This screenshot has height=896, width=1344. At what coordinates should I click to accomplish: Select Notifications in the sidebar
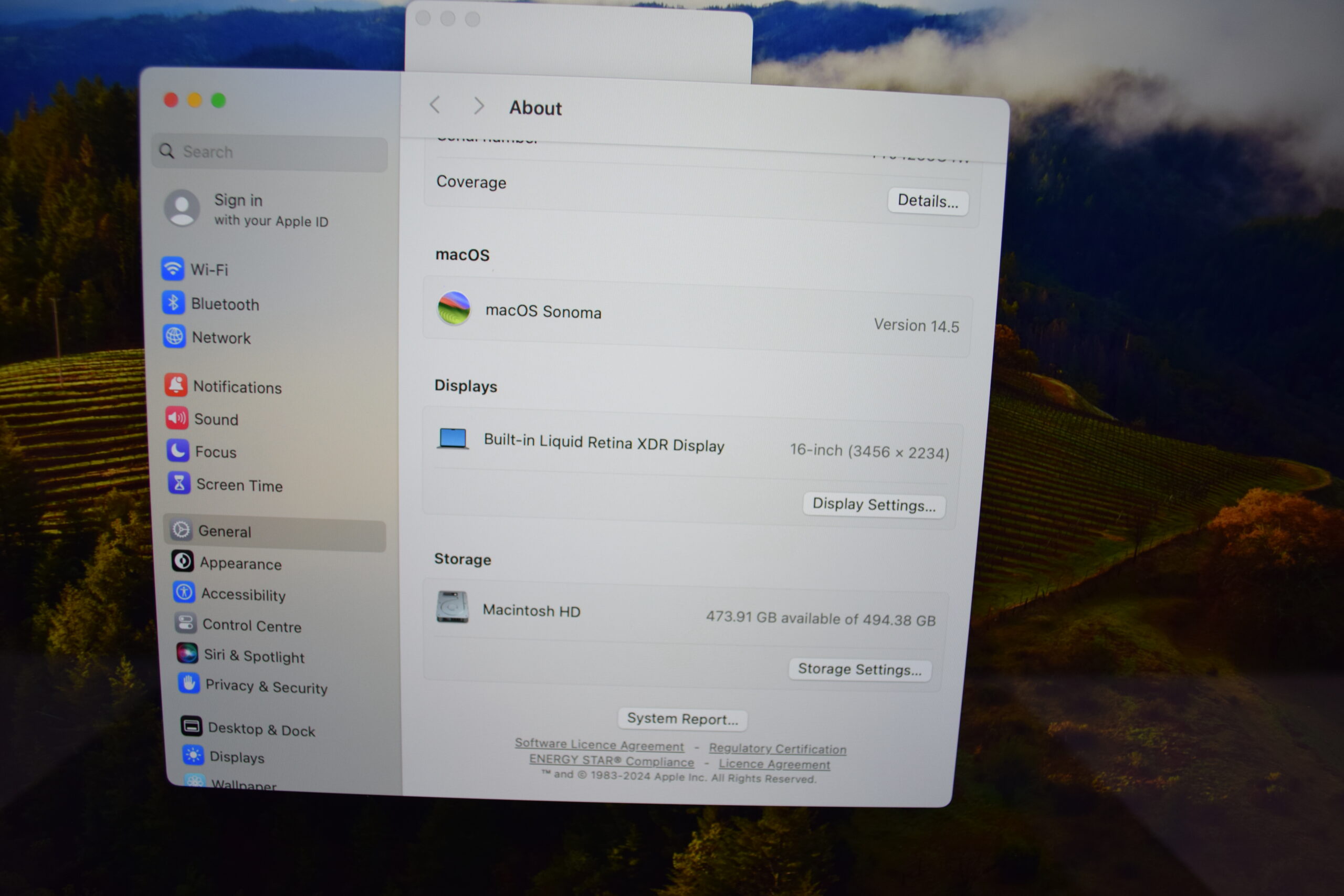pos(238,387)
